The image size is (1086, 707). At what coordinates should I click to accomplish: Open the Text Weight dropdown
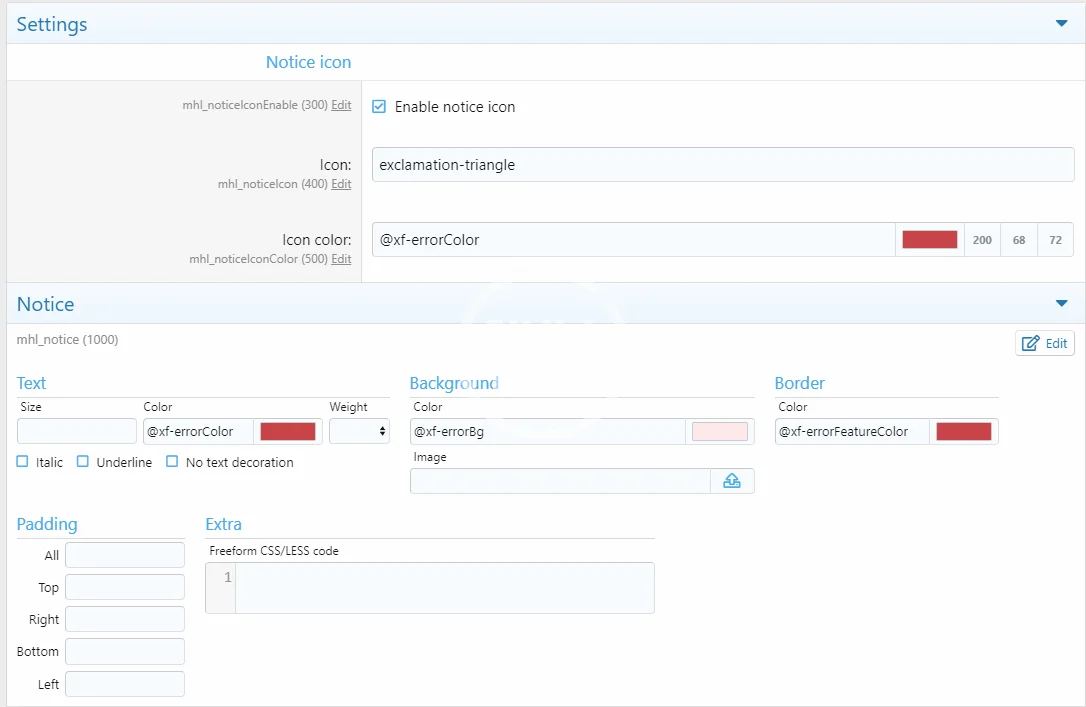[359, 431]
